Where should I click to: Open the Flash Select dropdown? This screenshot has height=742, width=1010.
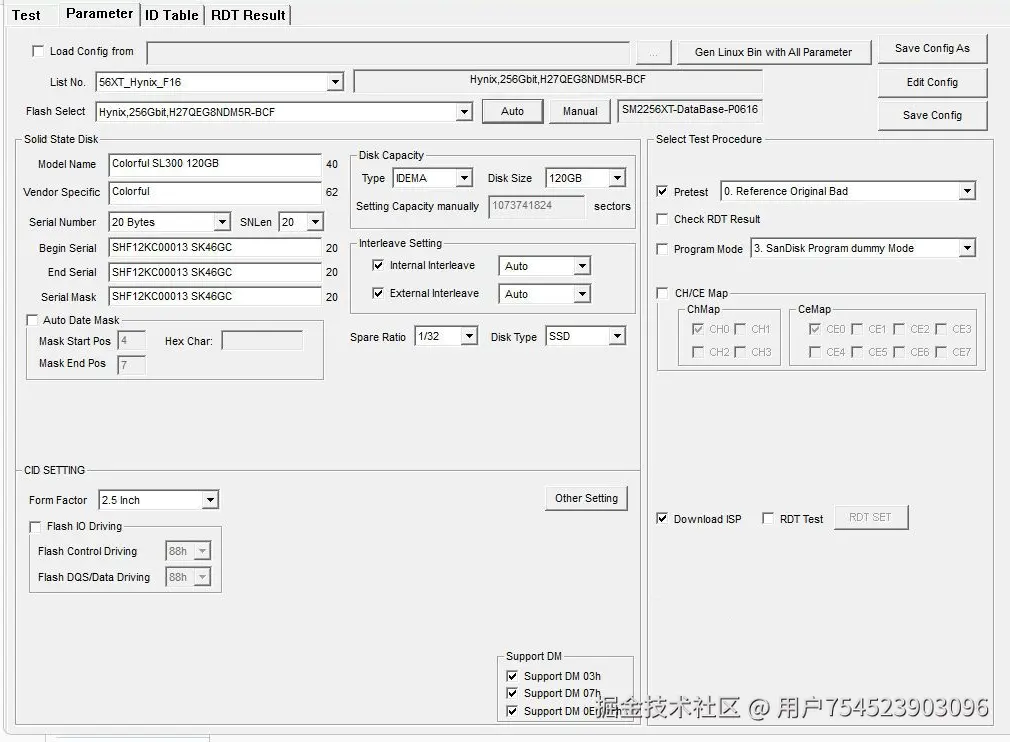[464, 112]
